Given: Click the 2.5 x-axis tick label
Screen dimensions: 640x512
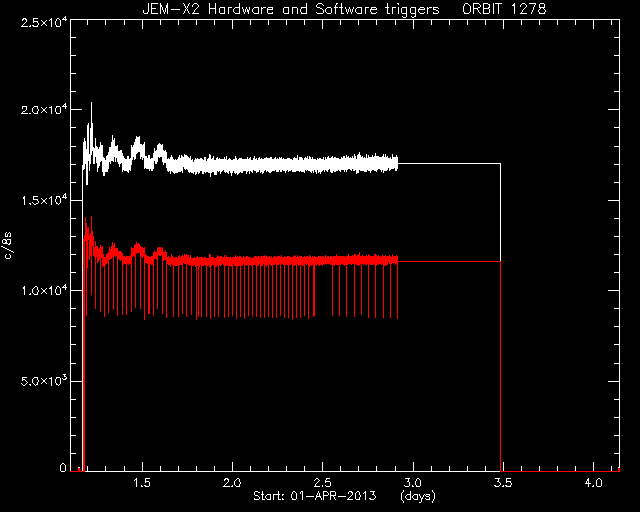Looking at the screenshot, I should coord(322,483).
